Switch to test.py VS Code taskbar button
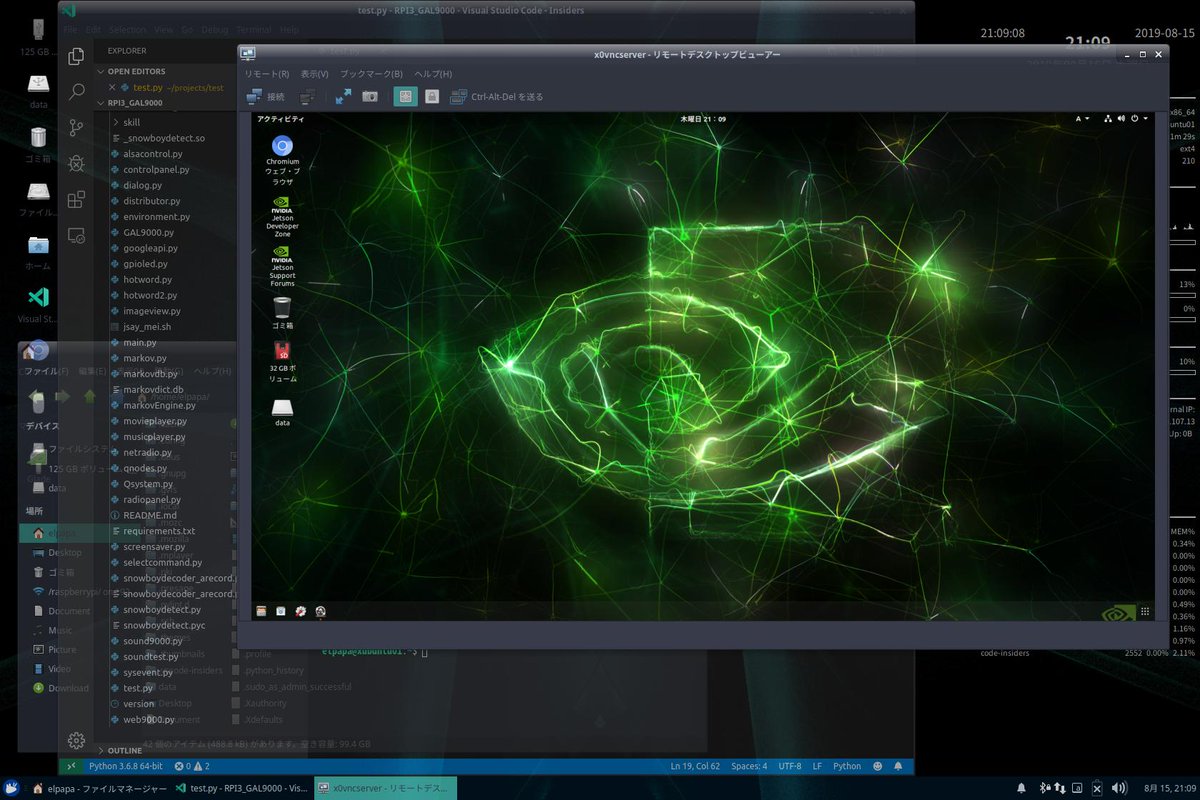Screen dimensions: 1200x800 tap(242, 789)
